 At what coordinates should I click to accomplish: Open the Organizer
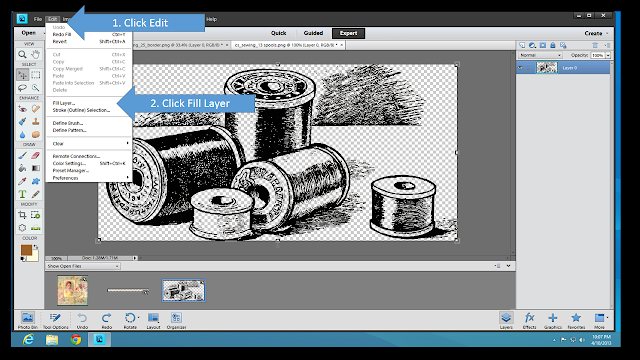point(176,320)
